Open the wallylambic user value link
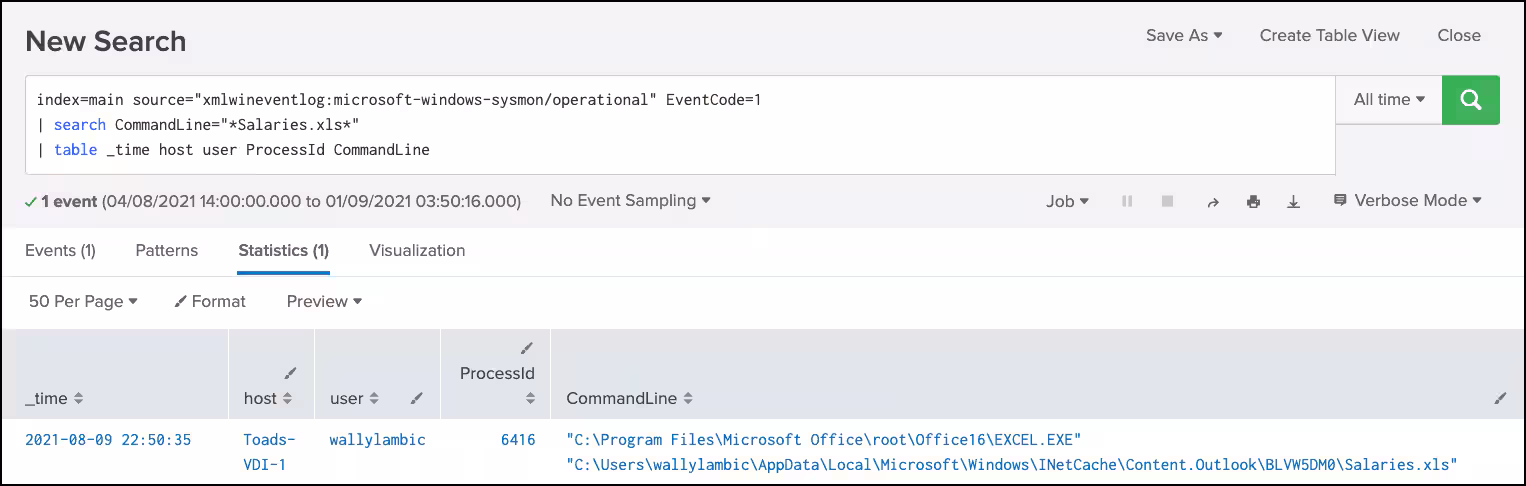 click(377, 439)
